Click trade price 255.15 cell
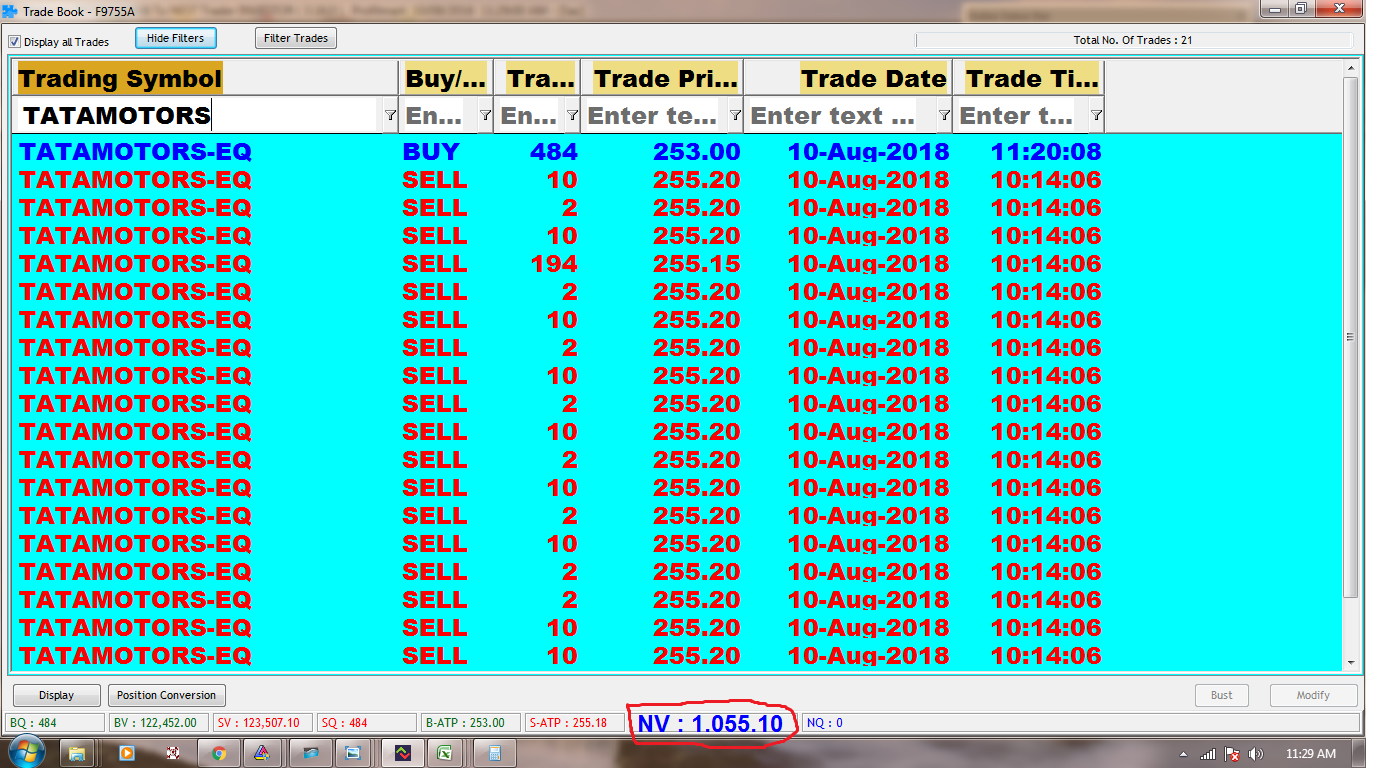This screenshot has height=768, width=1380. click(696, 264)
